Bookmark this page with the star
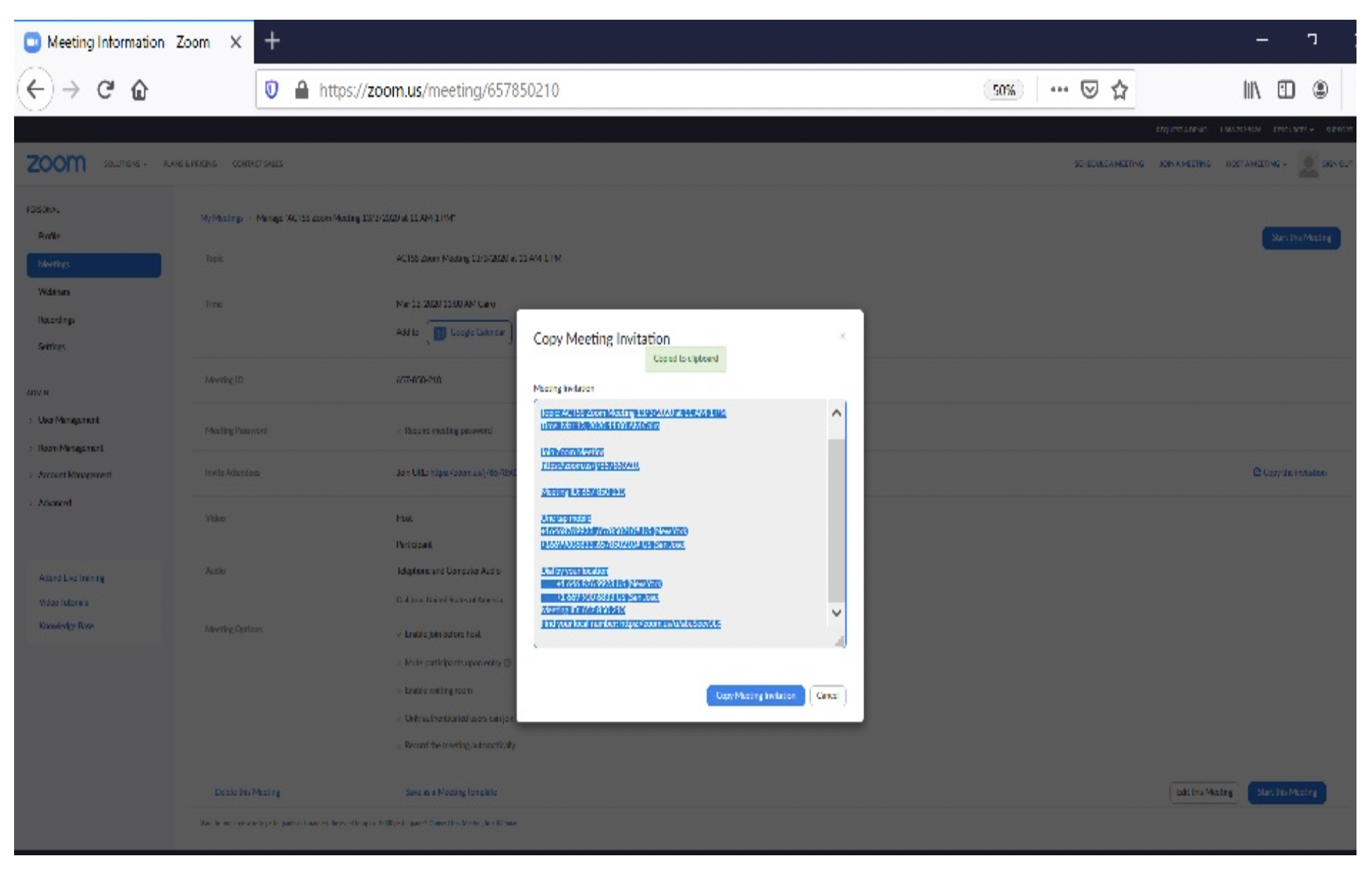 (x=1119, y=89)
